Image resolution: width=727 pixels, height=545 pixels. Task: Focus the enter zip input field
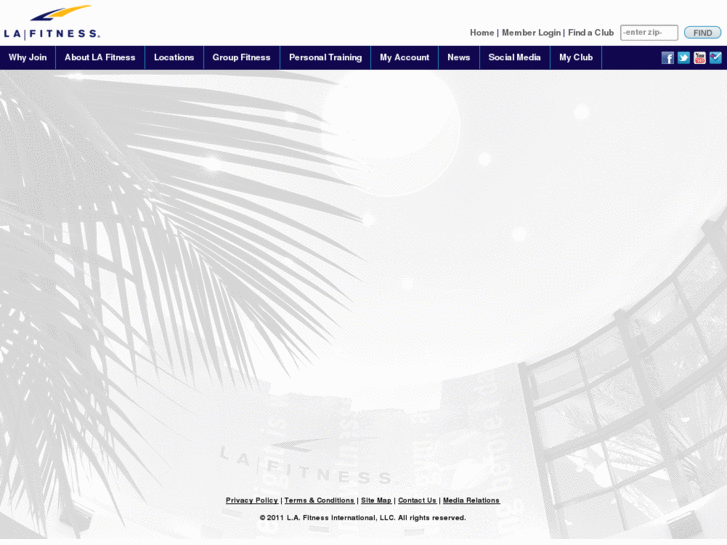(649, 33)
